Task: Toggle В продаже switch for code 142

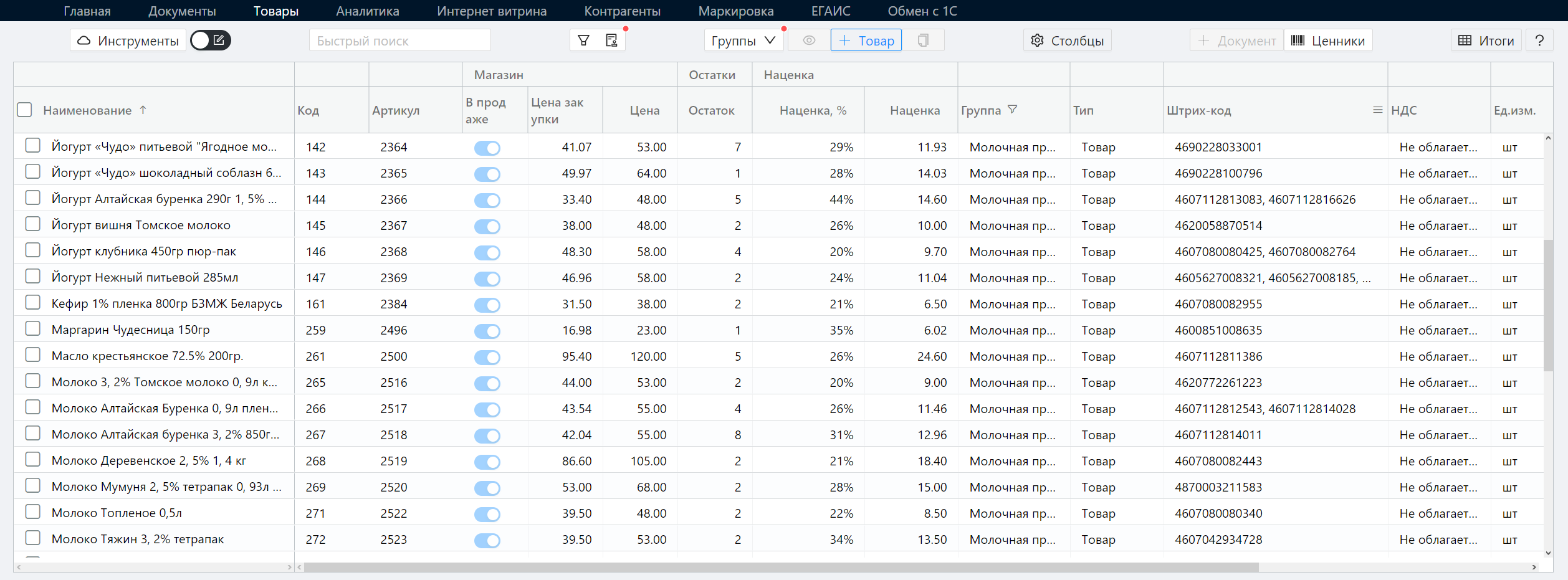Action: [x=487, y=148]
